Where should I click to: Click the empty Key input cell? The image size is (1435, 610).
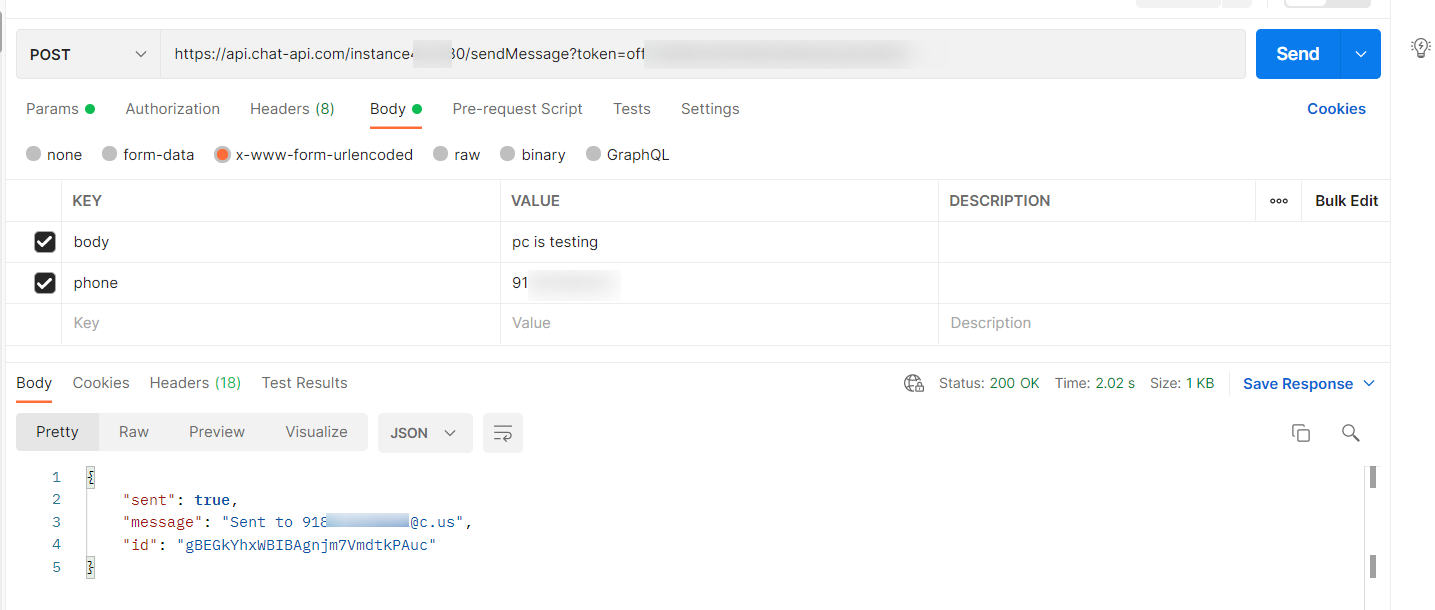pos(281,324)
